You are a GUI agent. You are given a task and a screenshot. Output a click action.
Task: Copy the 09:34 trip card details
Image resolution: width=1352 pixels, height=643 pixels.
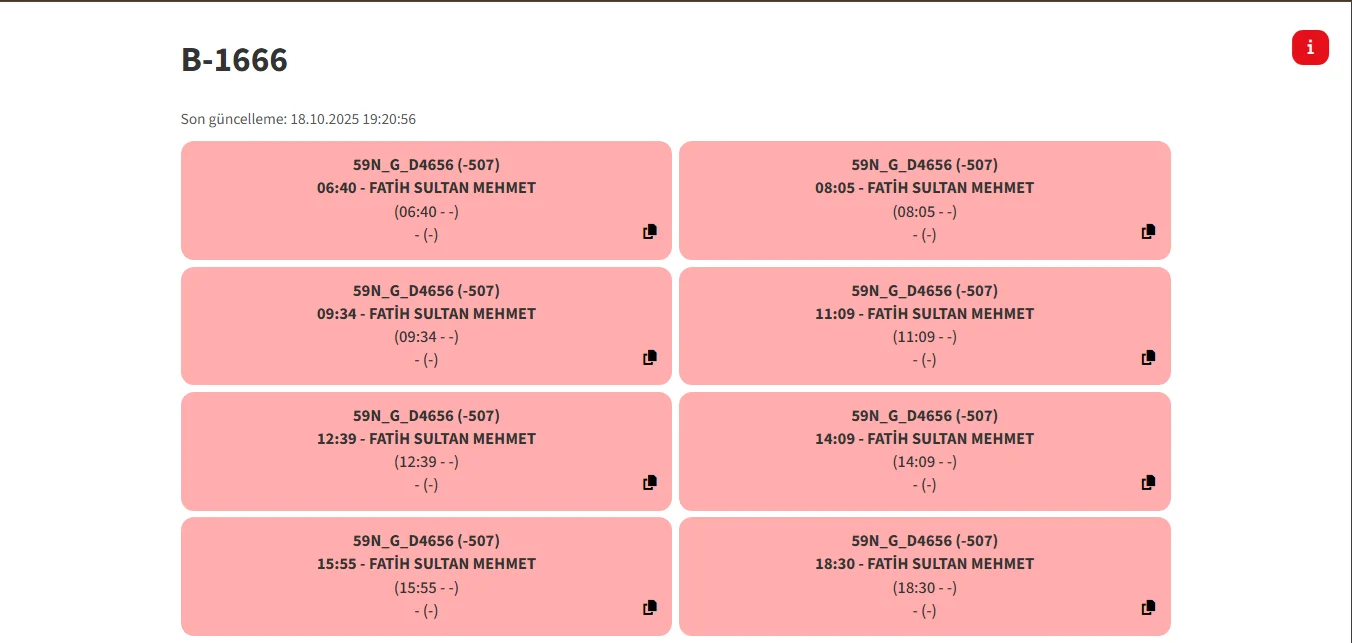[x=650, y=357]
